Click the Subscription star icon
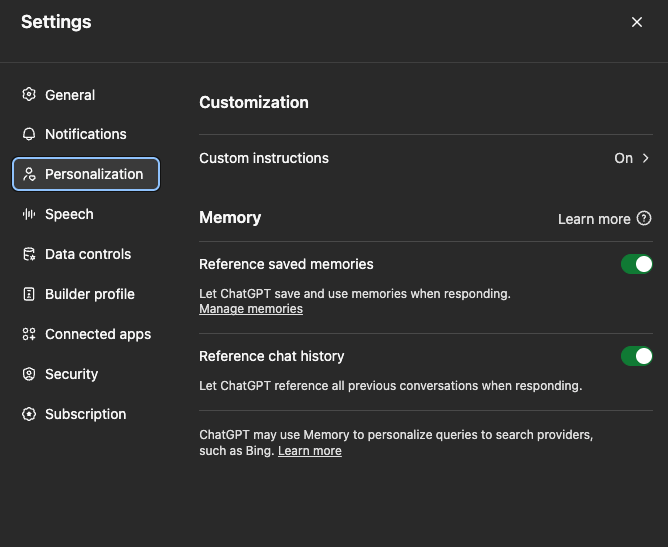The width and height of the screenshot is (668, 547). pos(29,414)
